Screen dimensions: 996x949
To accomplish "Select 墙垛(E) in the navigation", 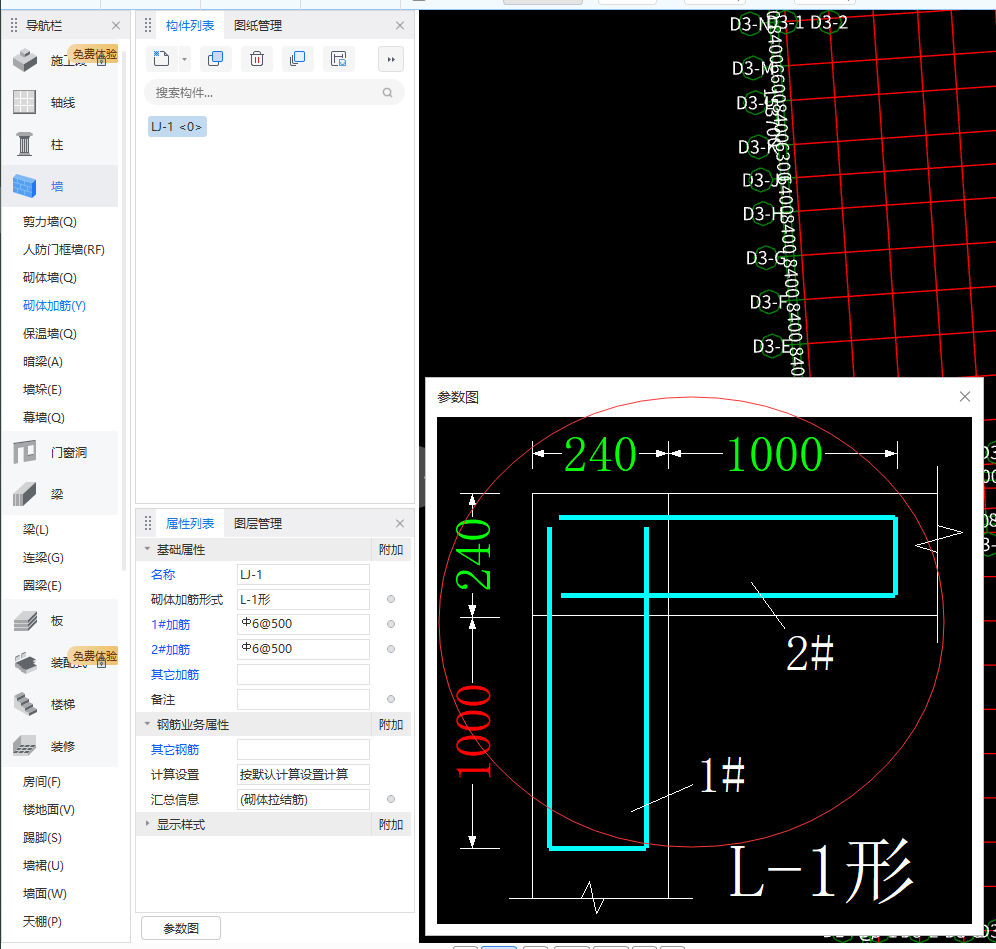I will (x=42, y=389).
